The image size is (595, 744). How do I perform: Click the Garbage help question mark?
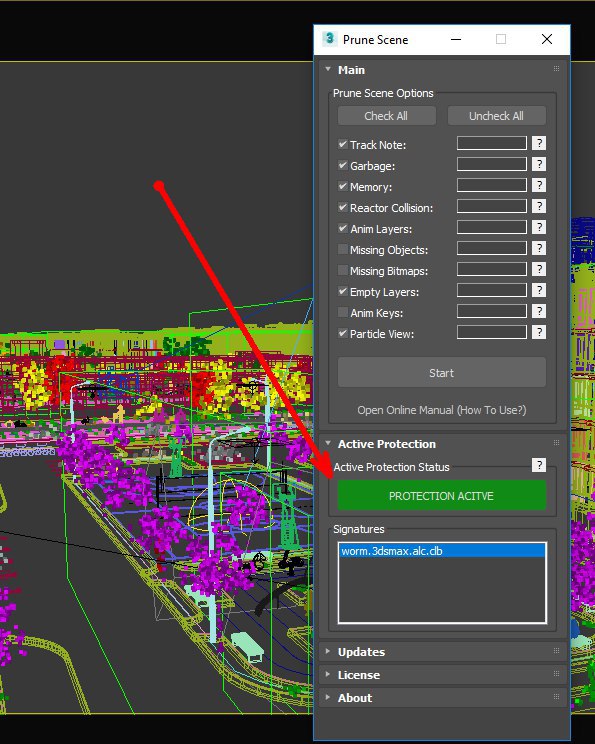point(539,164)
